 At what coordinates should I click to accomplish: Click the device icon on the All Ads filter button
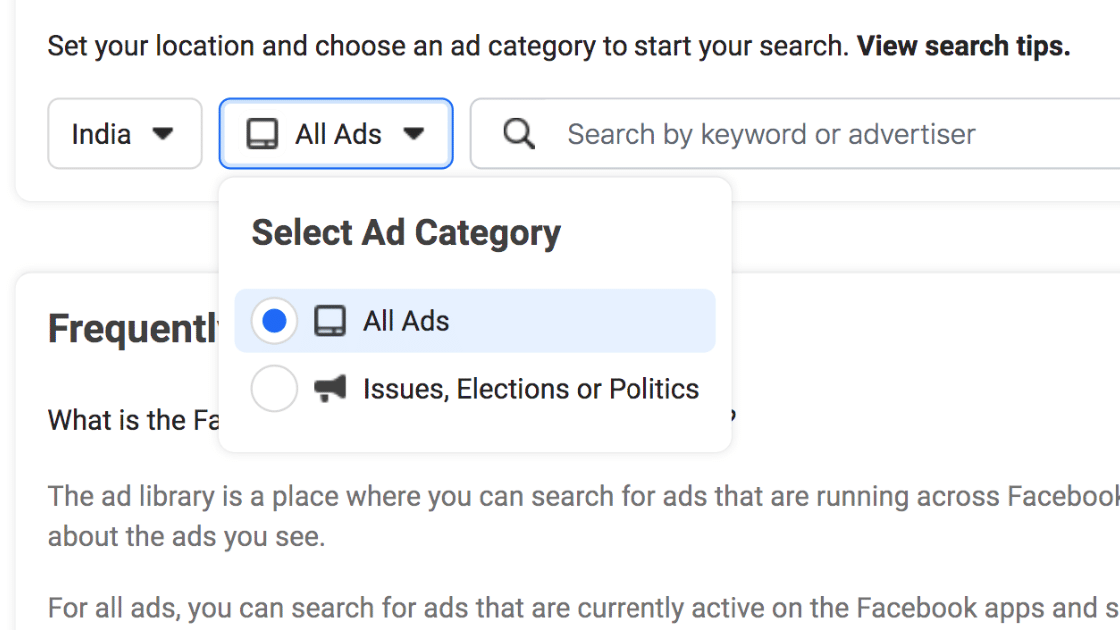[x=262, y=133]
